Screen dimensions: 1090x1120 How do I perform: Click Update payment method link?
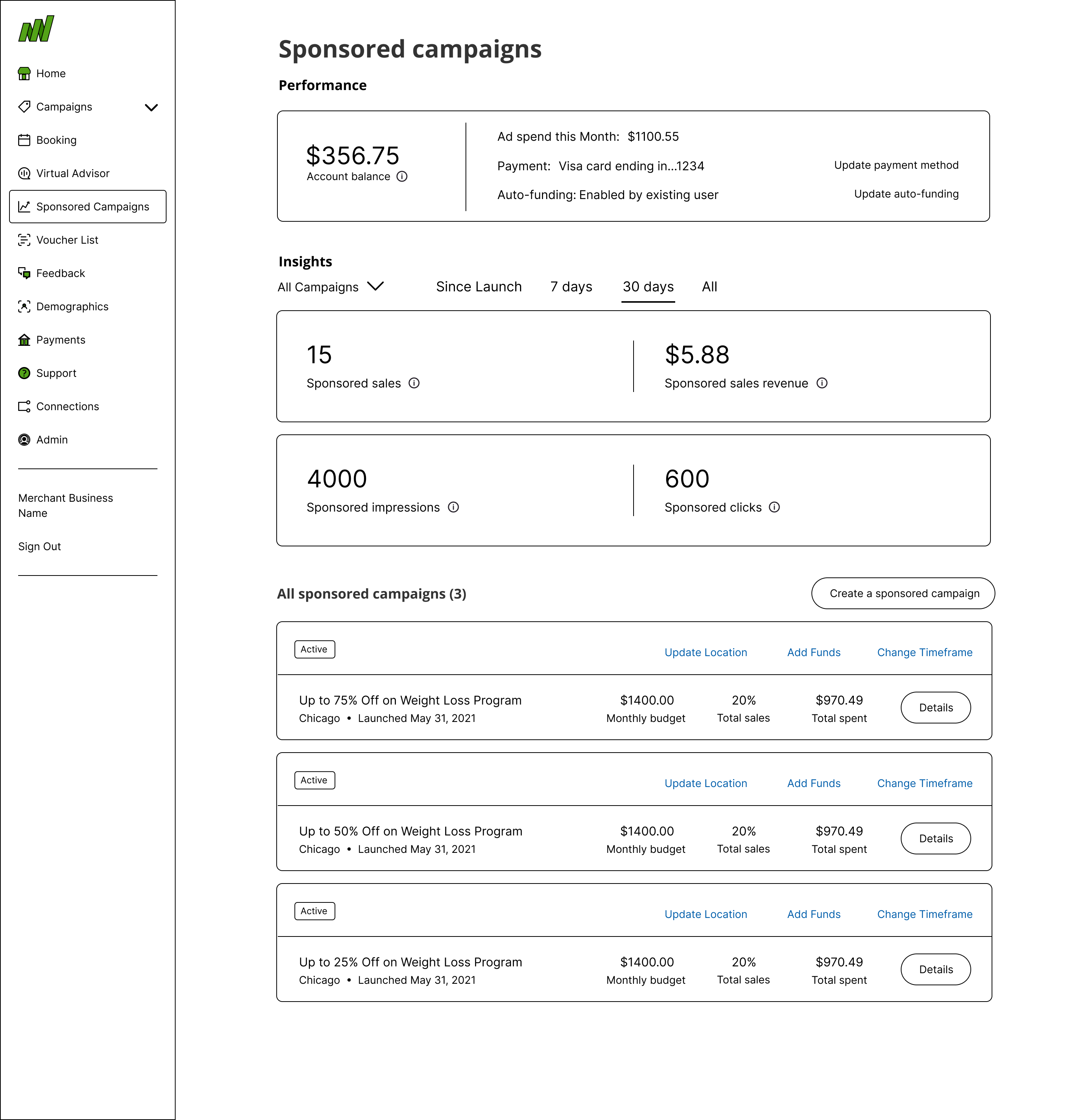896,165
